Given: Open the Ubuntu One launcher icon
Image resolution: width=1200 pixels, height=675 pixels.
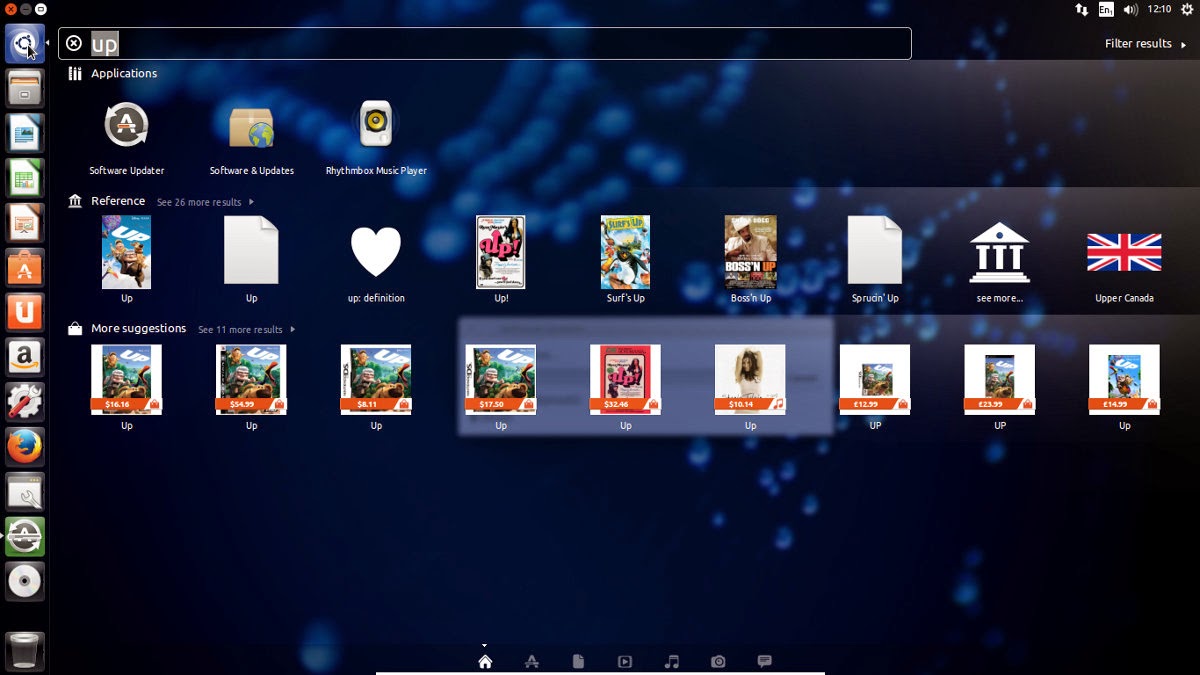Looking at the screenshot, I should pyautogui.click(x=25, y=313).
